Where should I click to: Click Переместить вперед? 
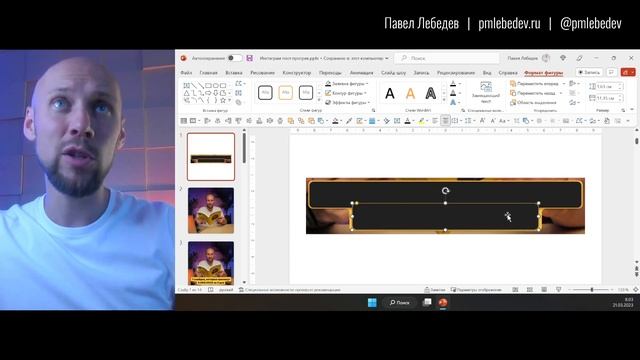[534, 83]
